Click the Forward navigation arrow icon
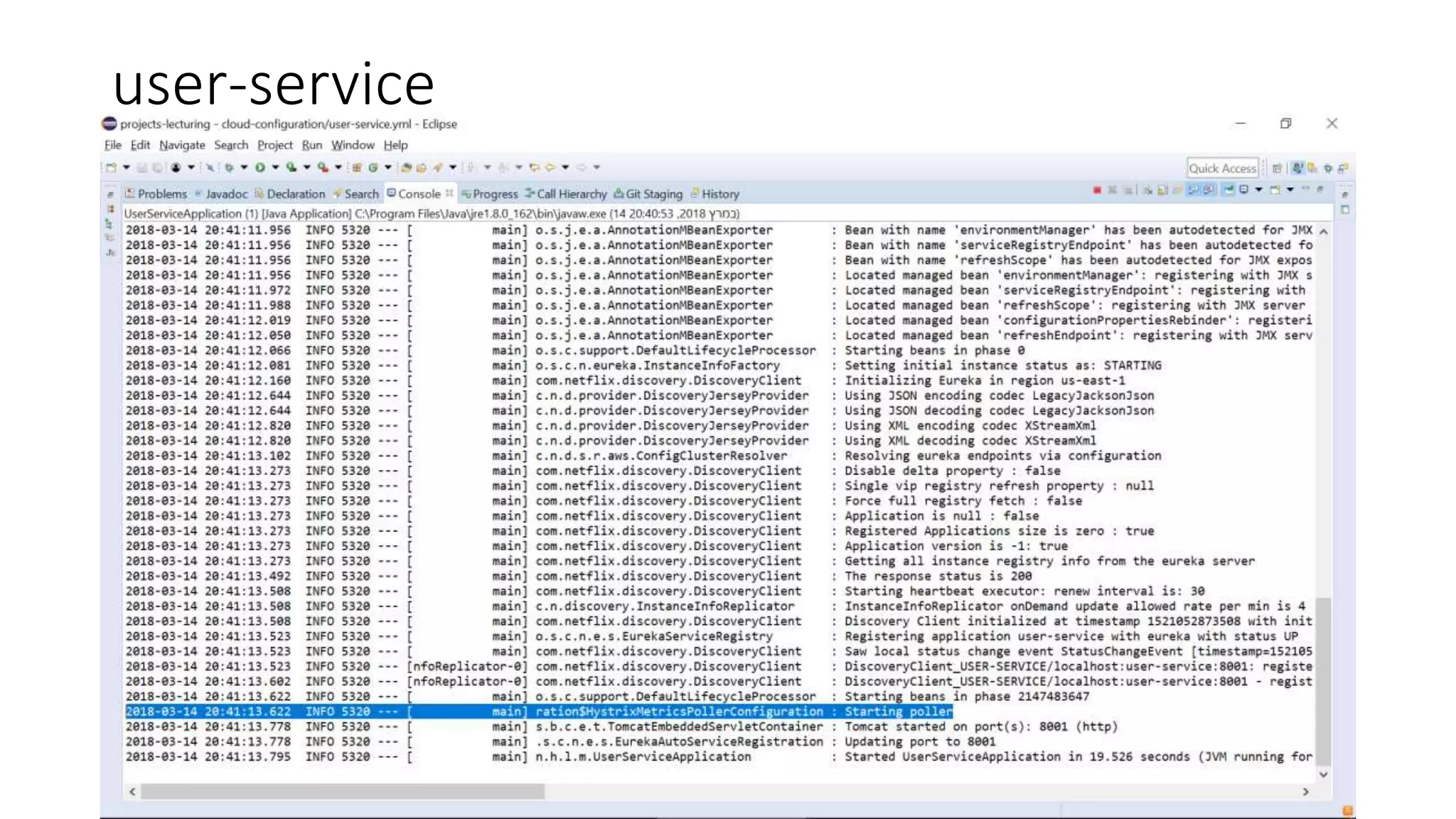Viewport: 1456px width, 819px height. tap(582, 167)
